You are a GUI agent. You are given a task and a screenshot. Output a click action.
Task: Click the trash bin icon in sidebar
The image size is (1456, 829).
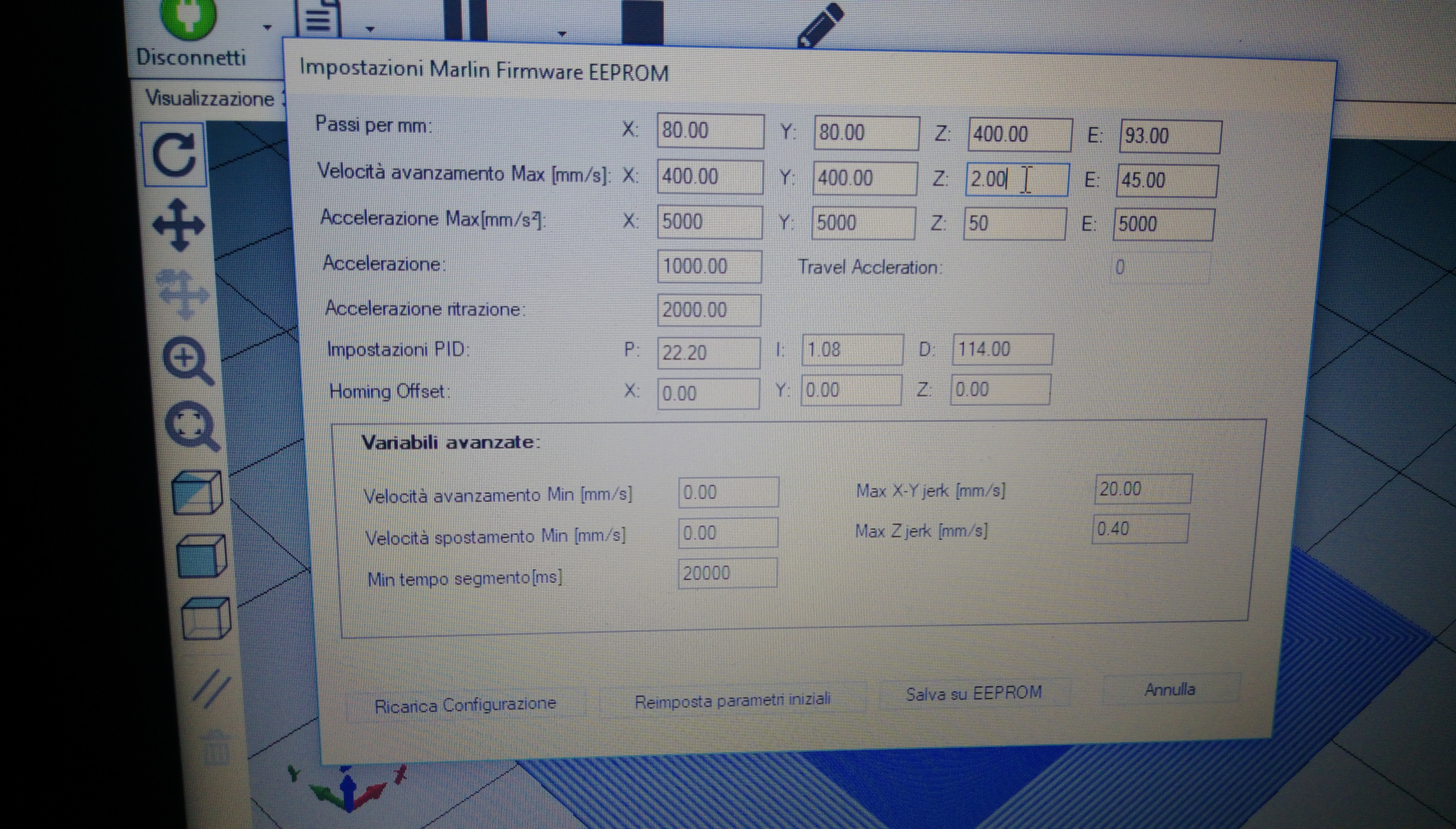[216, 747]
